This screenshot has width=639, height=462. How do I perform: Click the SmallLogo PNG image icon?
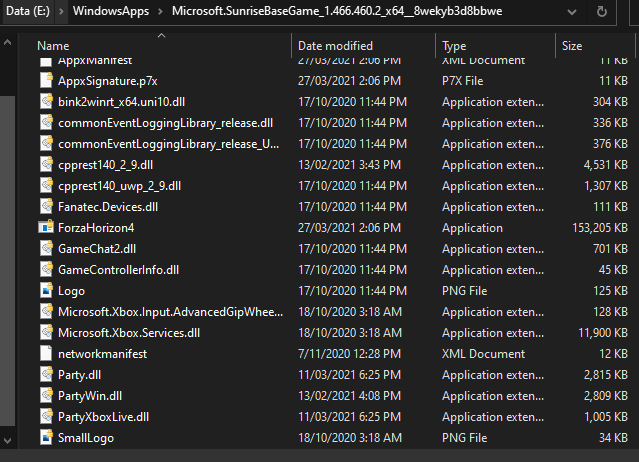[46, 438]
